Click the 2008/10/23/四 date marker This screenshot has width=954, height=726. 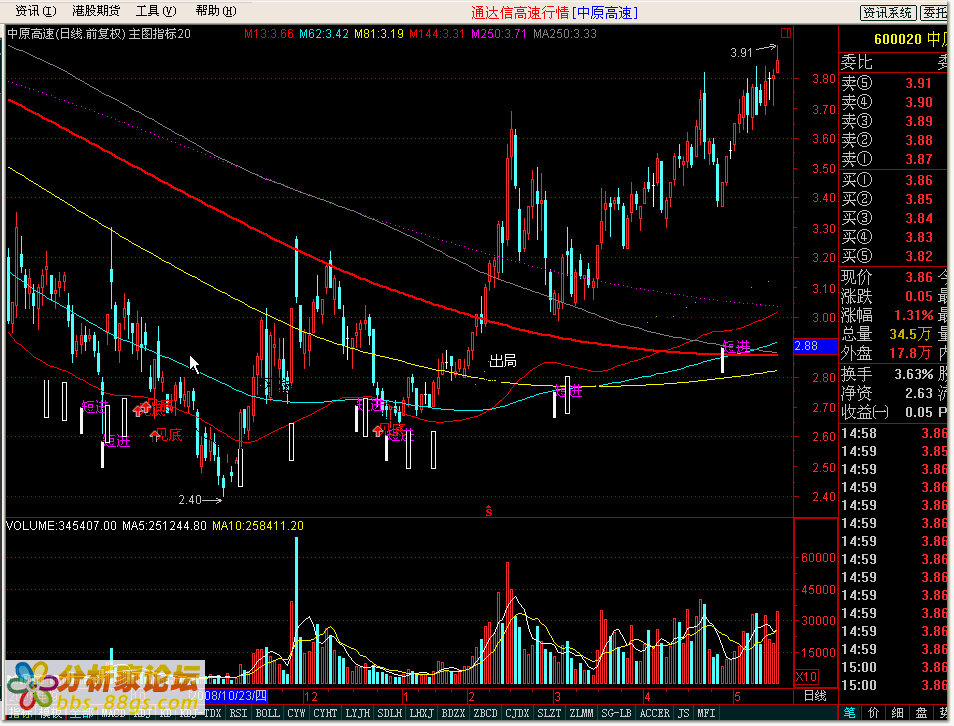pyautogui.click(x=230, y=696)
